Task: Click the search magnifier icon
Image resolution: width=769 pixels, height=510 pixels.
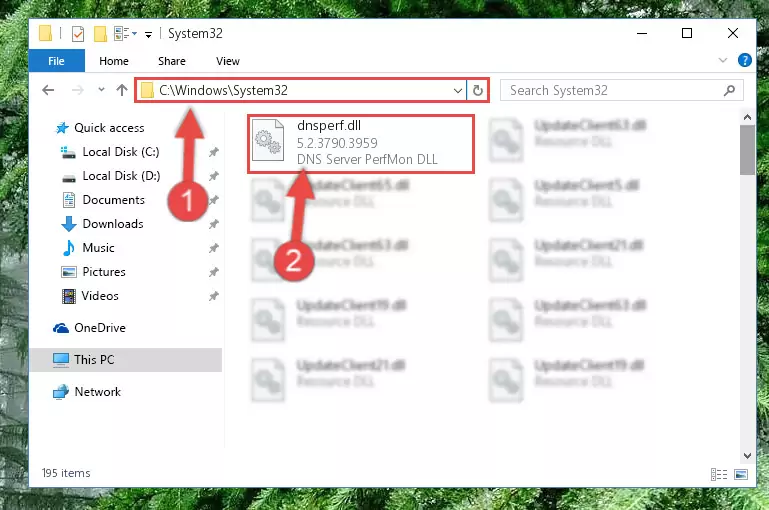Action: tap(729, 90)
